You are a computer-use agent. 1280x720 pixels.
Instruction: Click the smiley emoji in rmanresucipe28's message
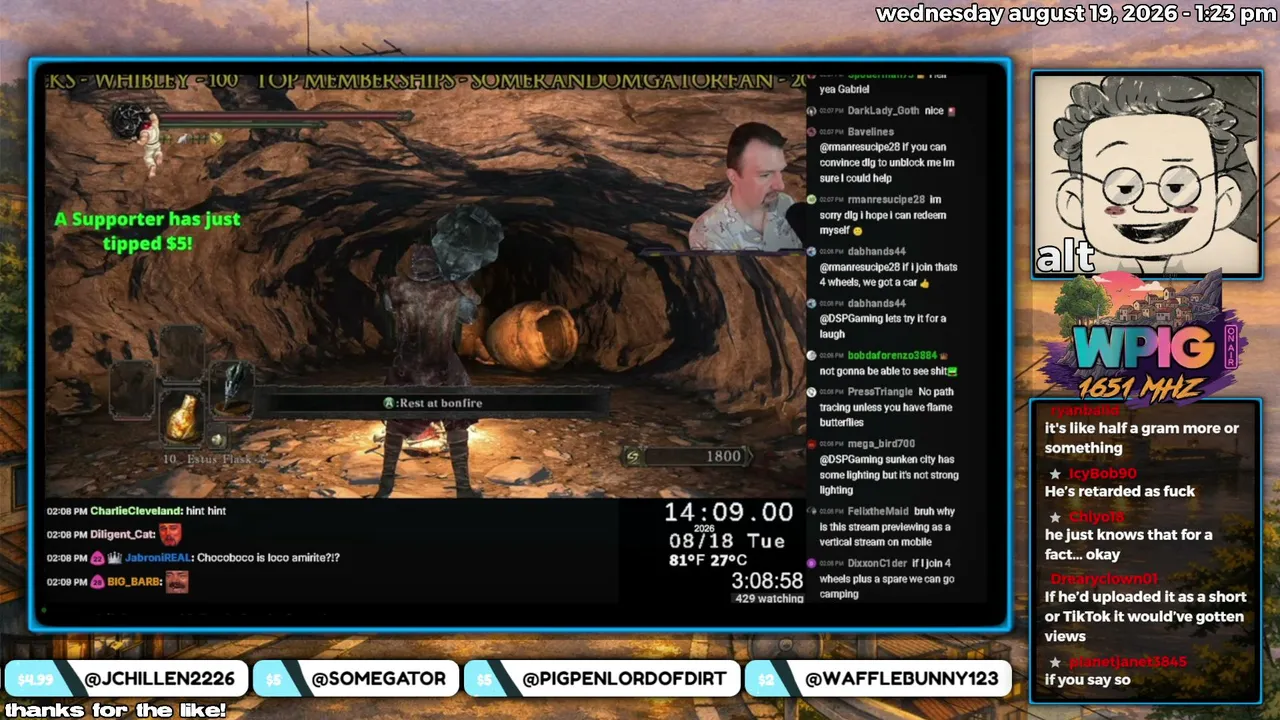[x=859, y=231]
